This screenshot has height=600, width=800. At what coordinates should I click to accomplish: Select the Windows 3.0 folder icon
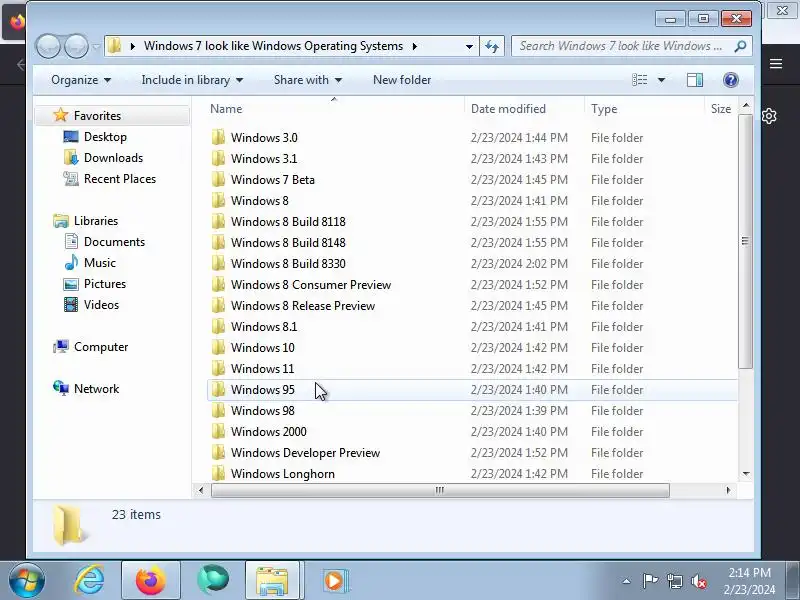tap(218, 137)
